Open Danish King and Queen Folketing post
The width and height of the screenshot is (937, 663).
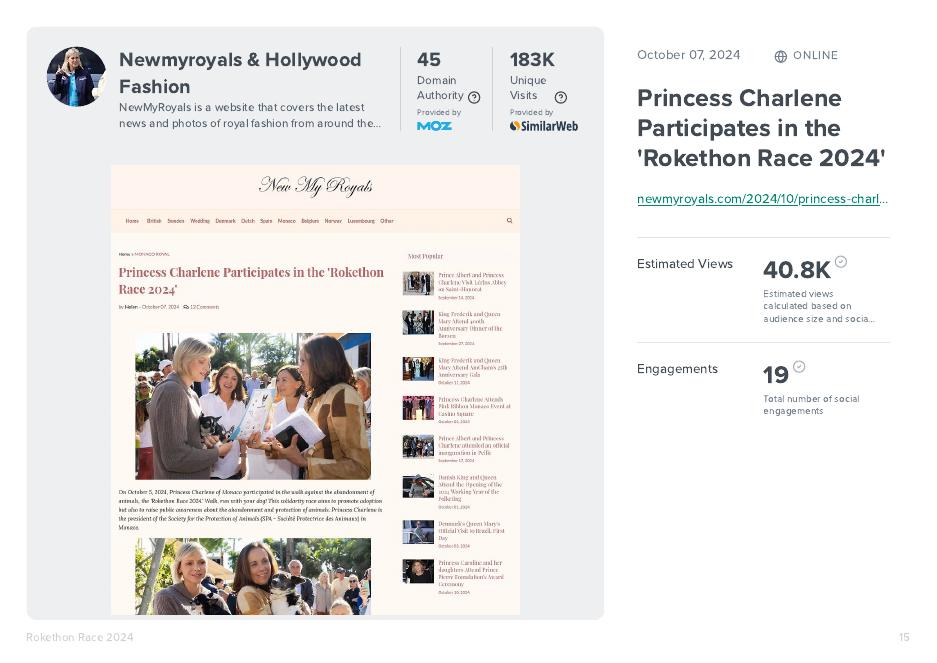[x=470, y=488]
